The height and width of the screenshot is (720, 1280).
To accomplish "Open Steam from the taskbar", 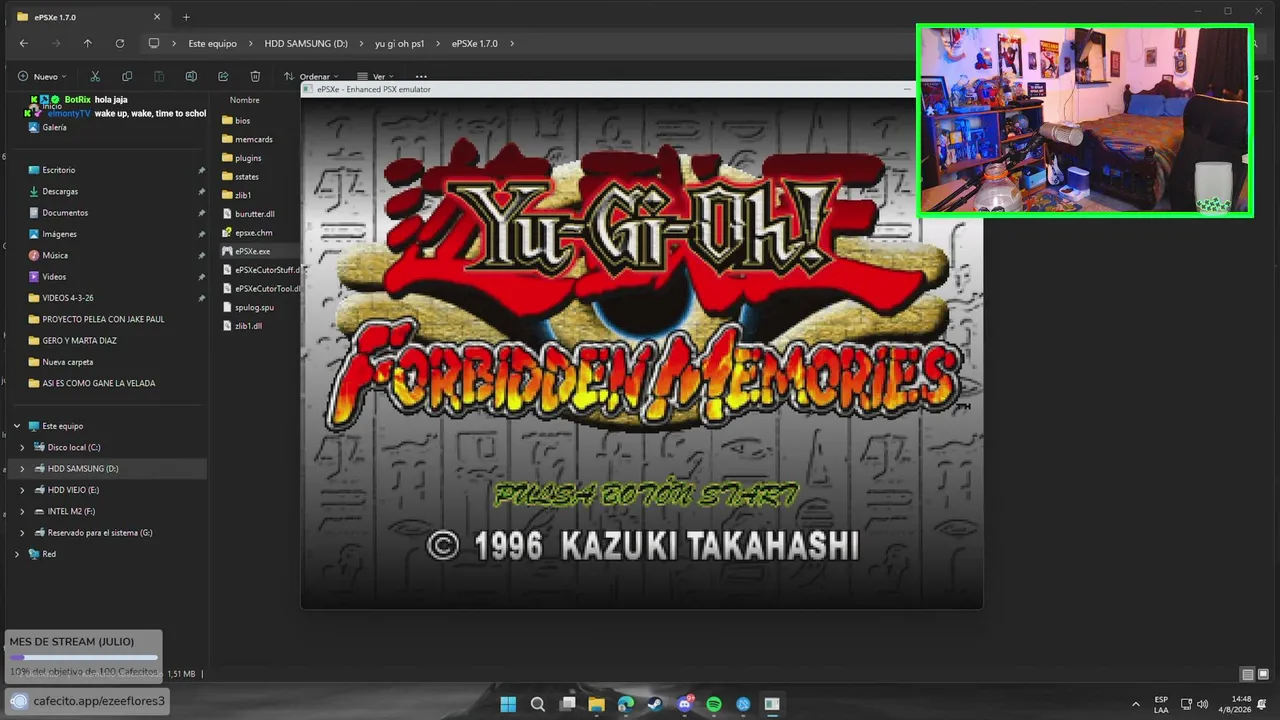I will point(655,704).
